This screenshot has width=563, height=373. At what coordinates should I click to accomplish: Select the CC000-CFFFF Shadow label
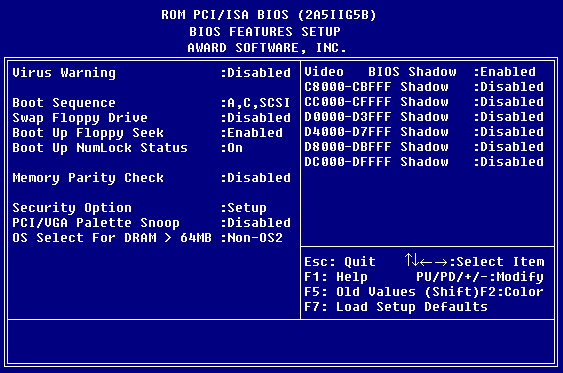coord(376,102)
